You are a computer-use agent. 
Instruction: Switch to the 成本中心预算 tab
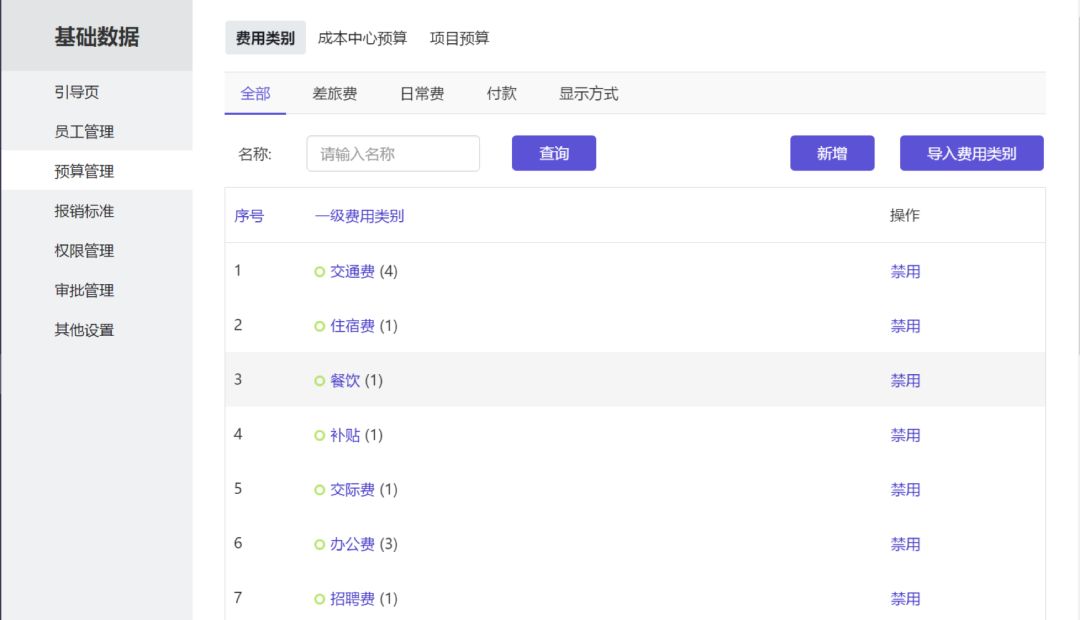pos(362,38)
